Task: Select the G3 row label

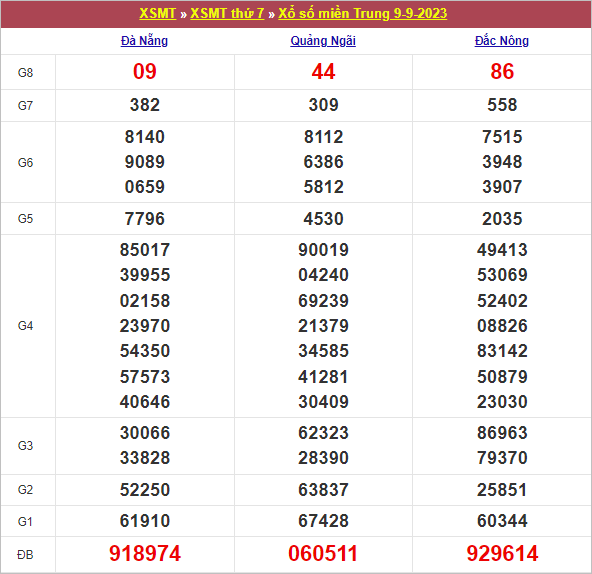Action: click(x=25, y=446)
